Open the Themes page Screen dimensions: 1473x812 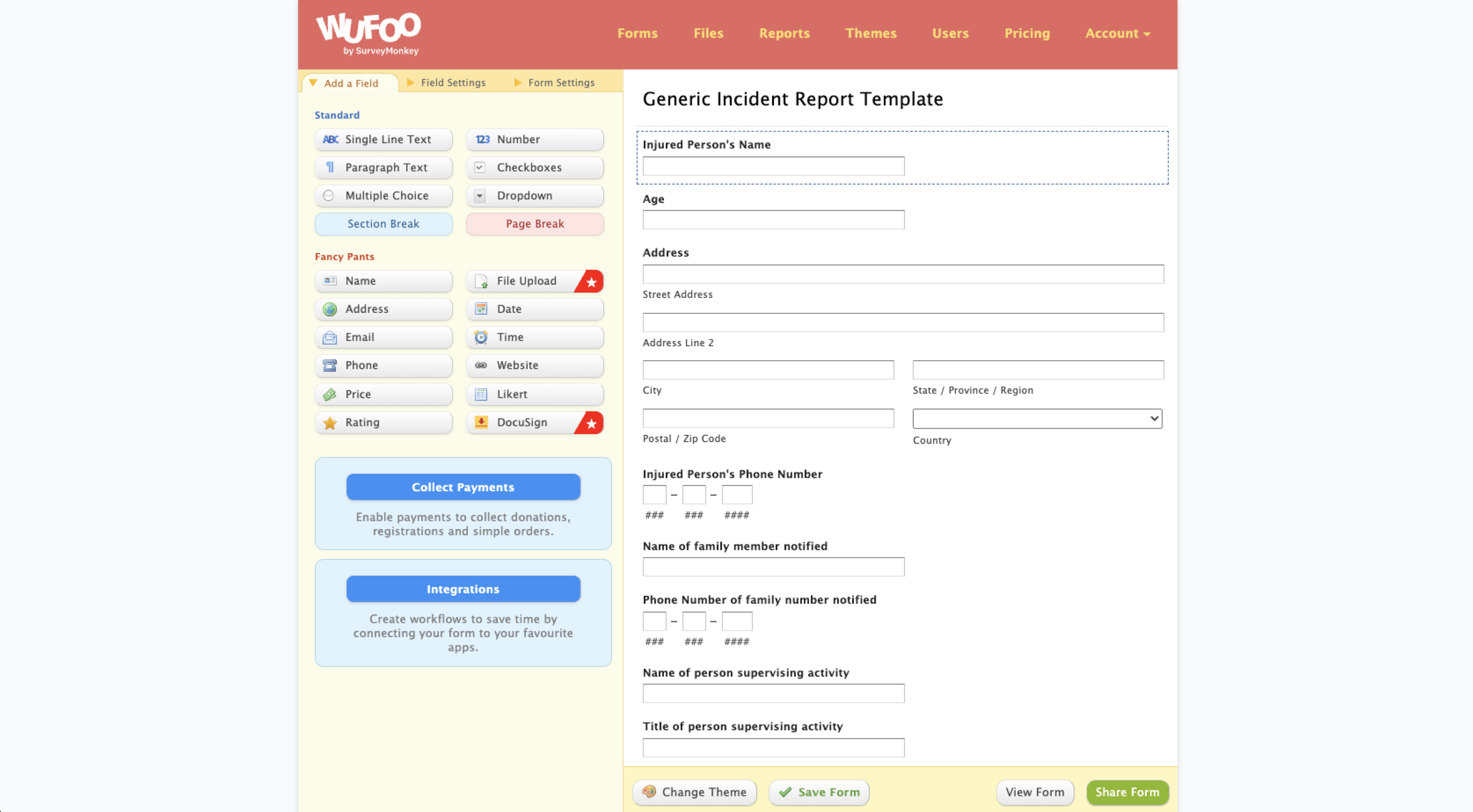[x=871, y=33]
